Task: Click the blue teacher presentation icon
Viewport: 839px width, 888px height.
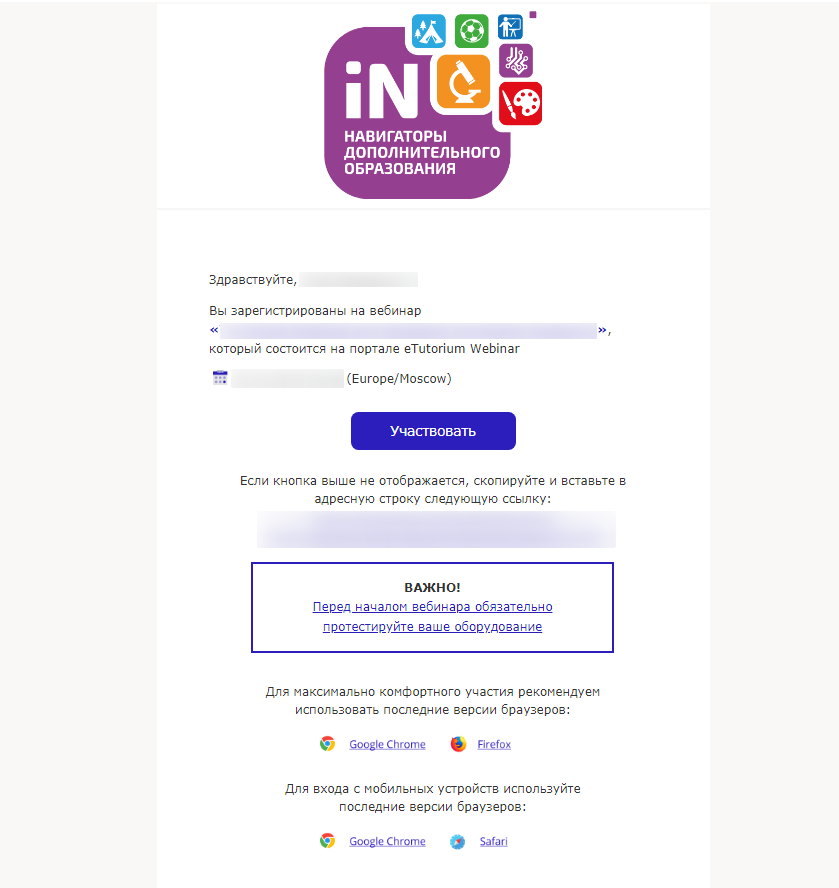Action: (x=510, y=27)
